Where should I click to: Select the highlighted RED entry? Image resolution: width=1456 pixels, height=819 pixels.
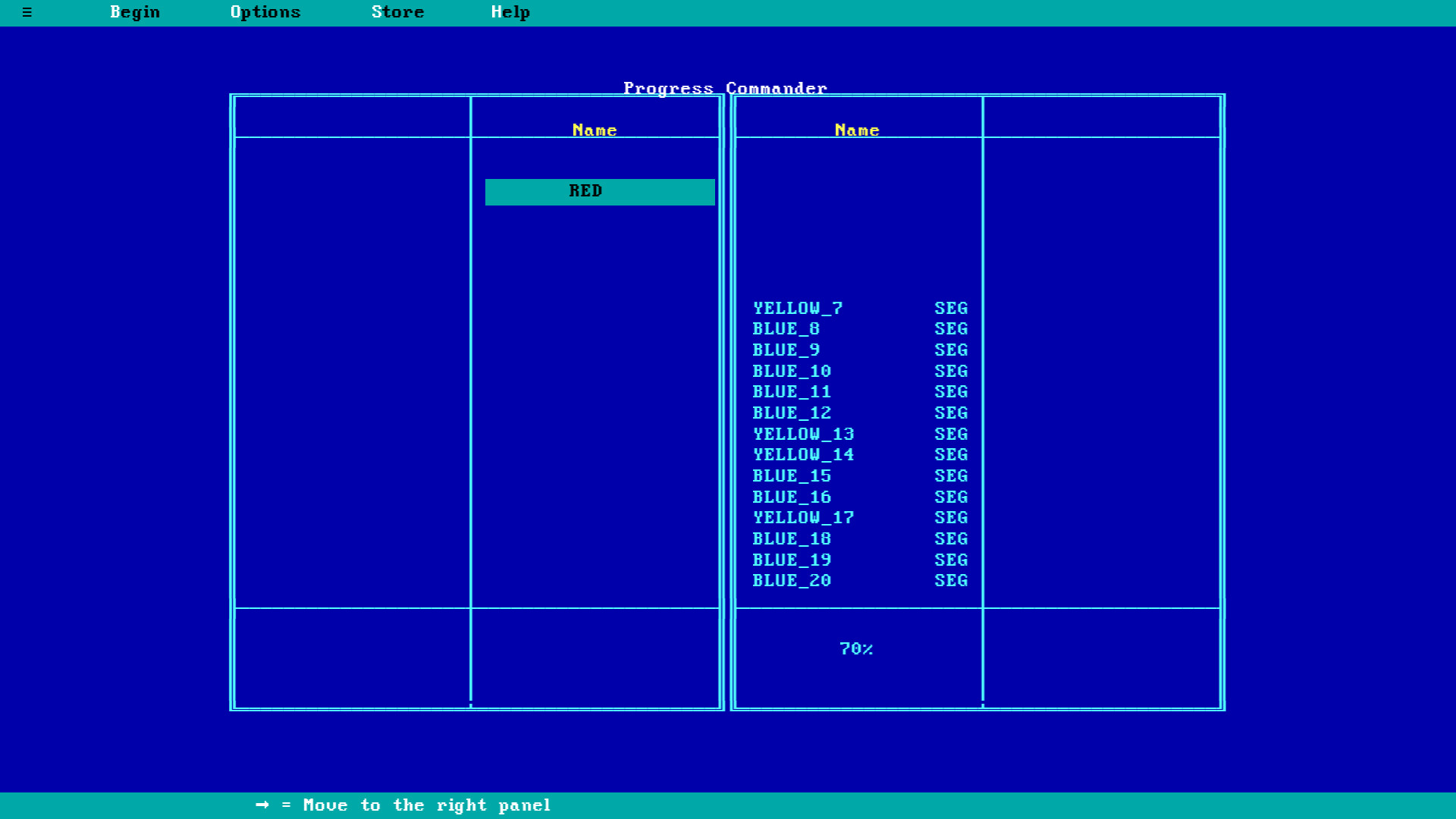(x=599, y=191)
